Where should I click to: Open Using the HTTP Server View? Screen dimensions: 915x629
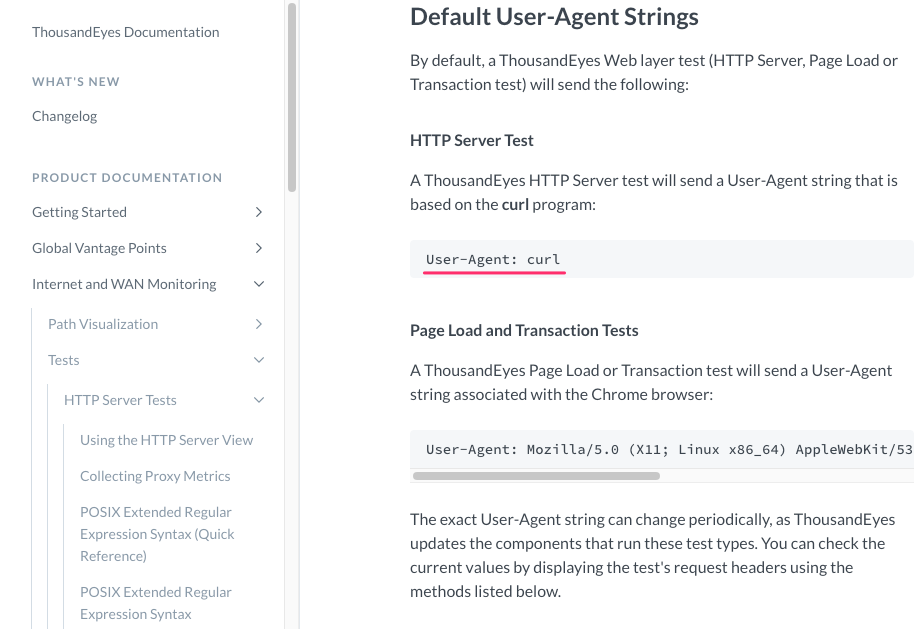coord(166,440)
